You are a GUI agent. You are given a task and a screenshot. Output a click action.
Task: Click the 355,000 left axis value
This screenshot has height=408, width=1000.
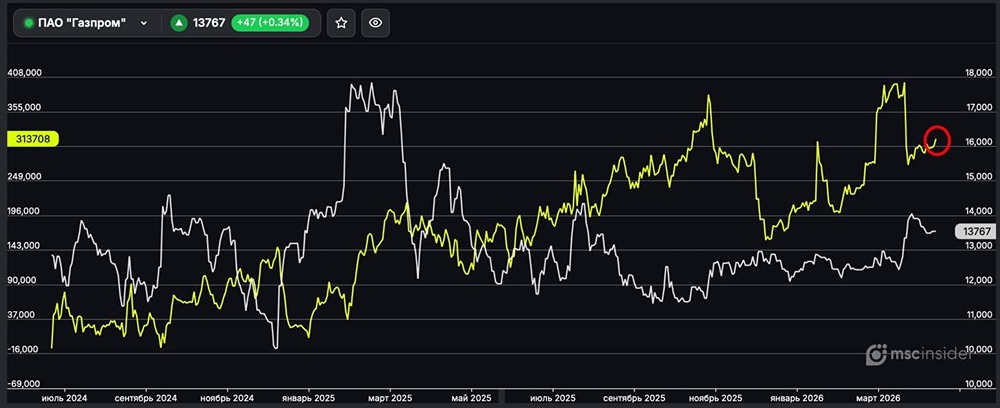coord(24,108)
